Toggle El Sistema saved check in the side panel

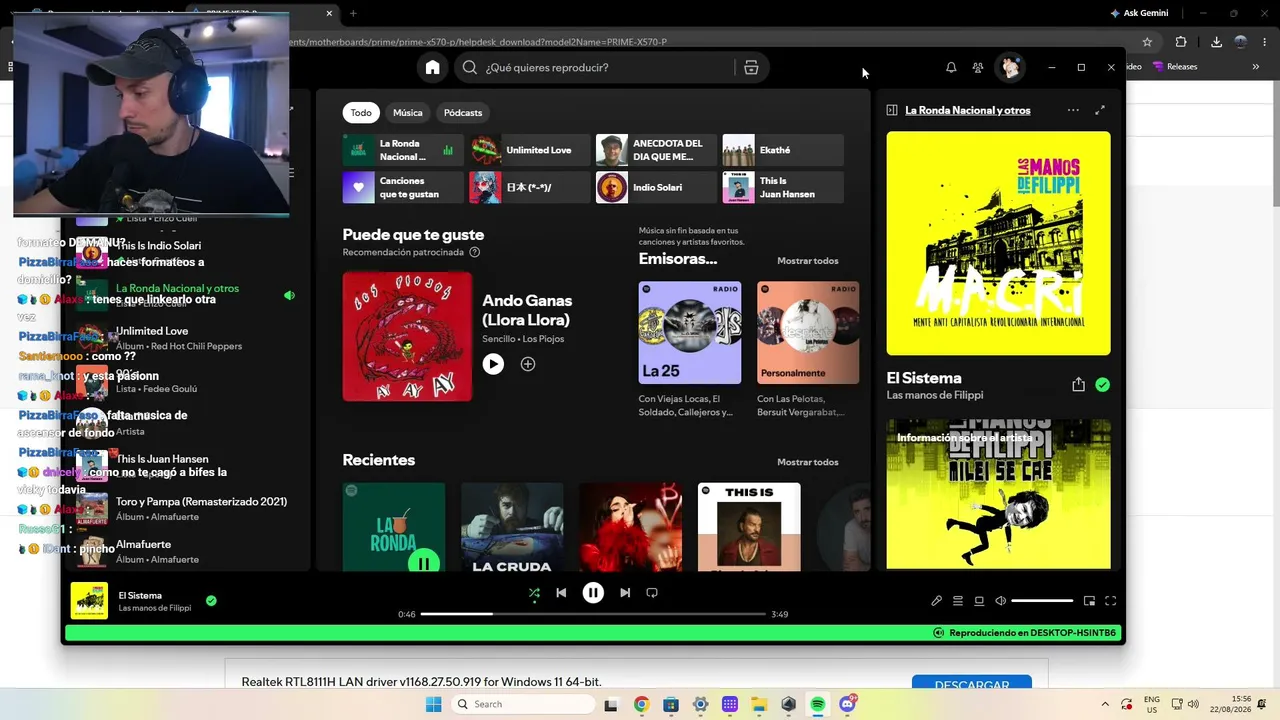click(x=1102, y=385)
